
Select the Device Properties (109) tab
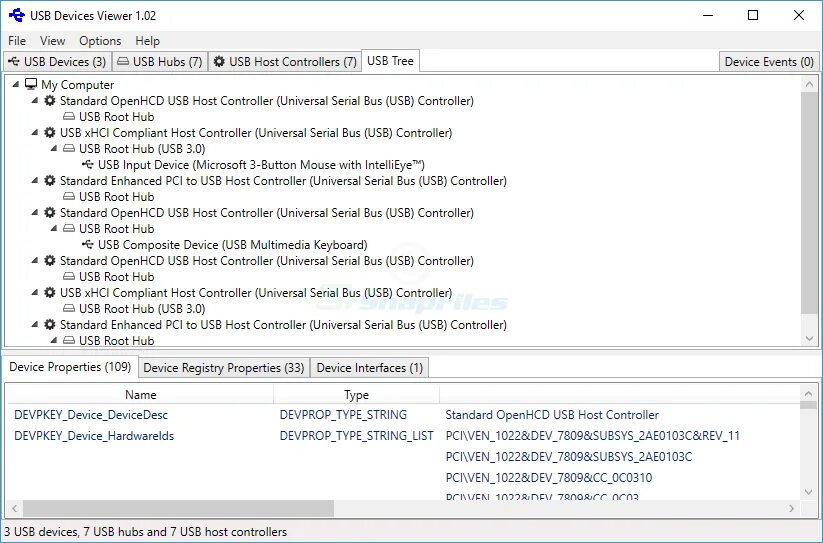[x=70, y=367]
